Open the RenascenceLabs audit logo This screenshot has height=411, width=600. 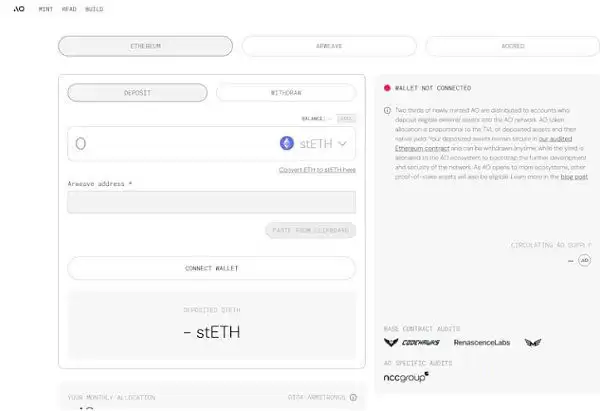(482, 342)
